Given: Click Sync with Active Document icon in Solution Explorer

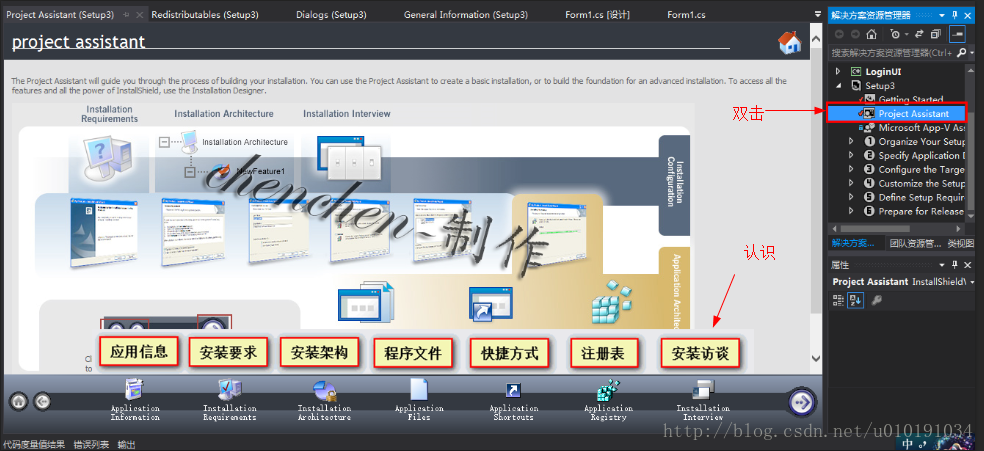Looking at the screenshot, I should 919,34.
